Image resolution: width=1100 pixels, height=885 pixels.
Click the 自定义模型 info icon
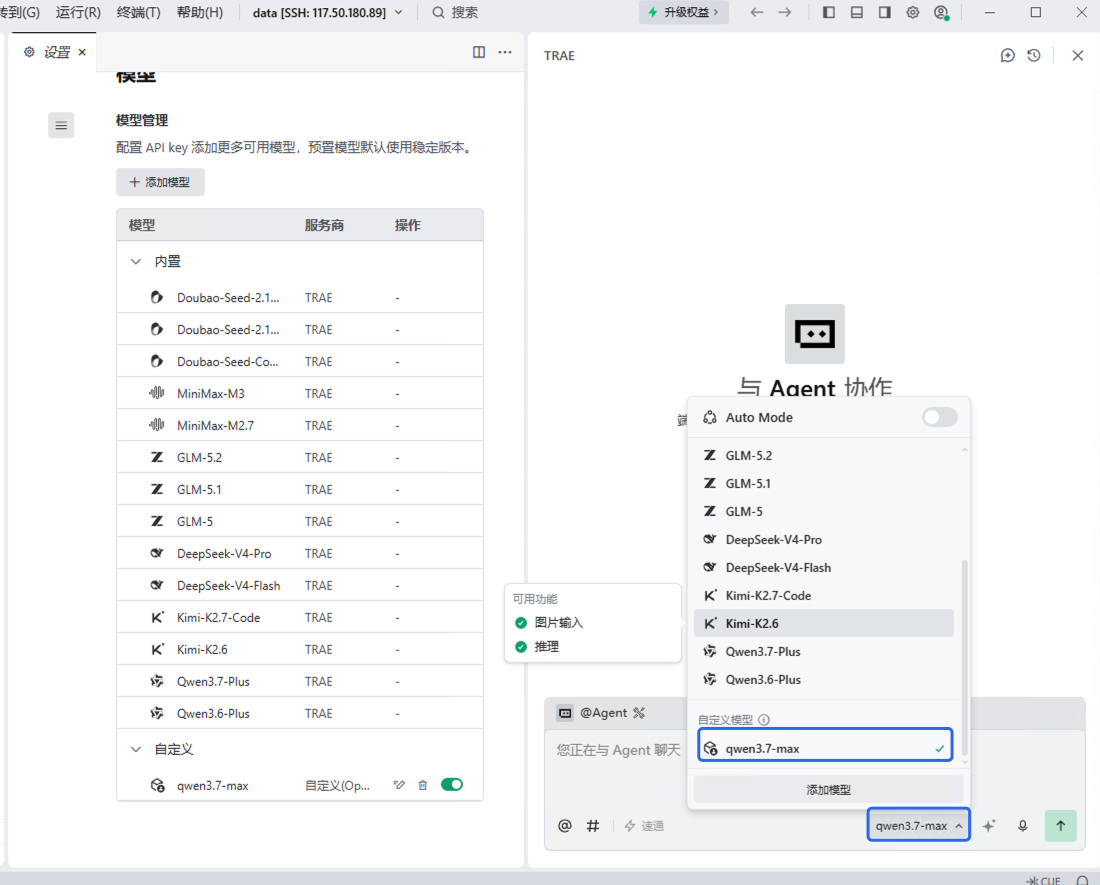[x=764, y=720]
